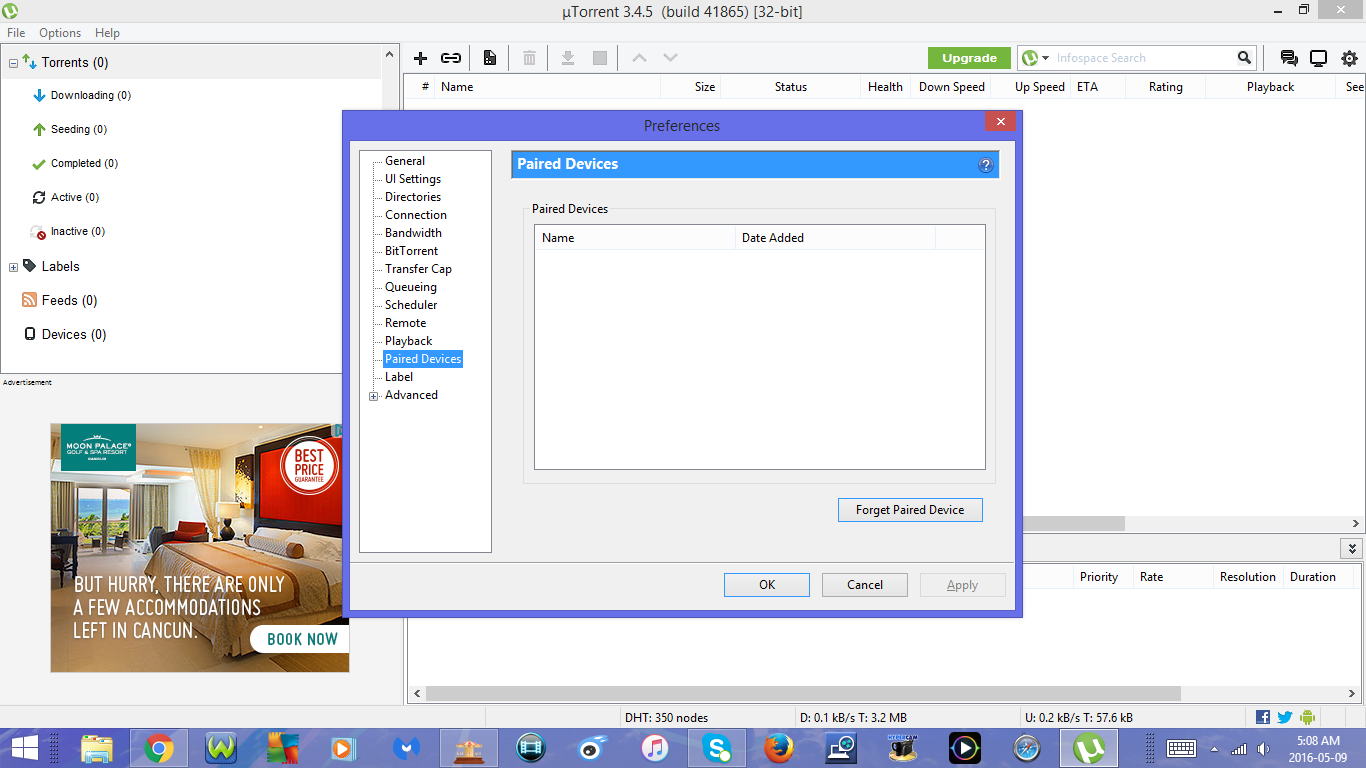Open the Options menu

point(60,33)
